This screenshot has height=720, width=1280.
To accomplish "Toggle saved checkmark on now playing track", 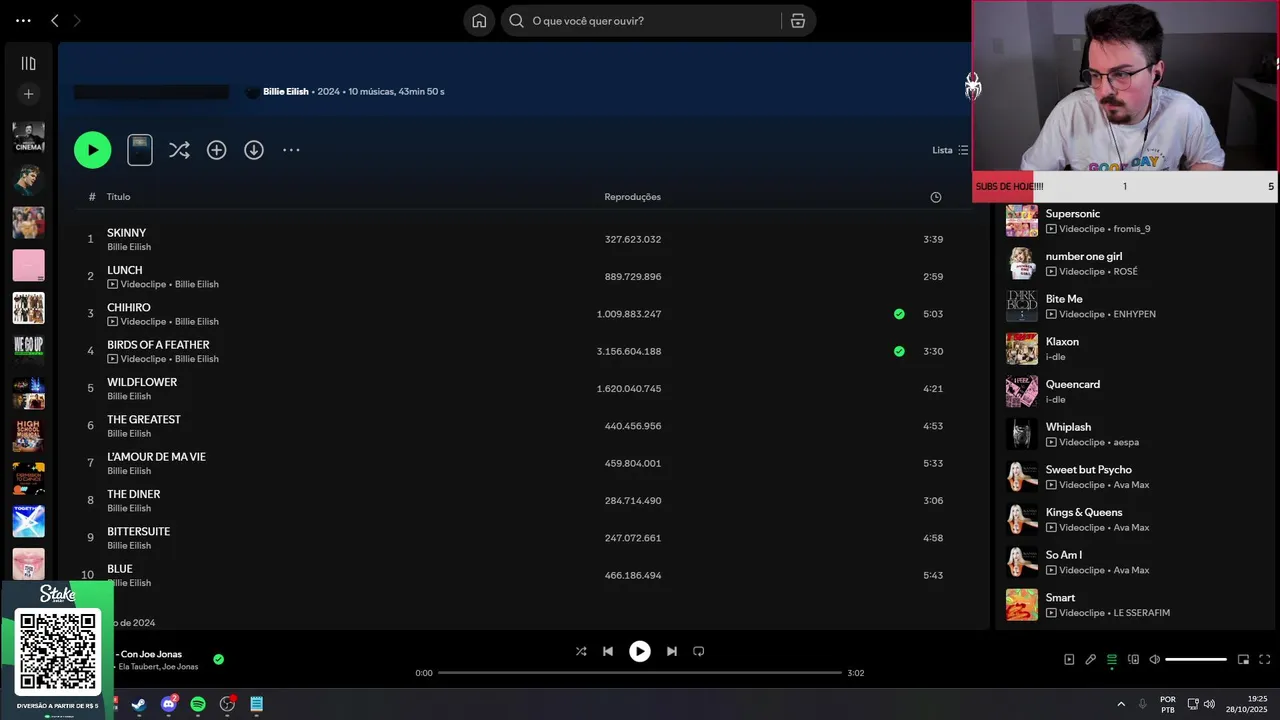I will [x=218, y=659].
